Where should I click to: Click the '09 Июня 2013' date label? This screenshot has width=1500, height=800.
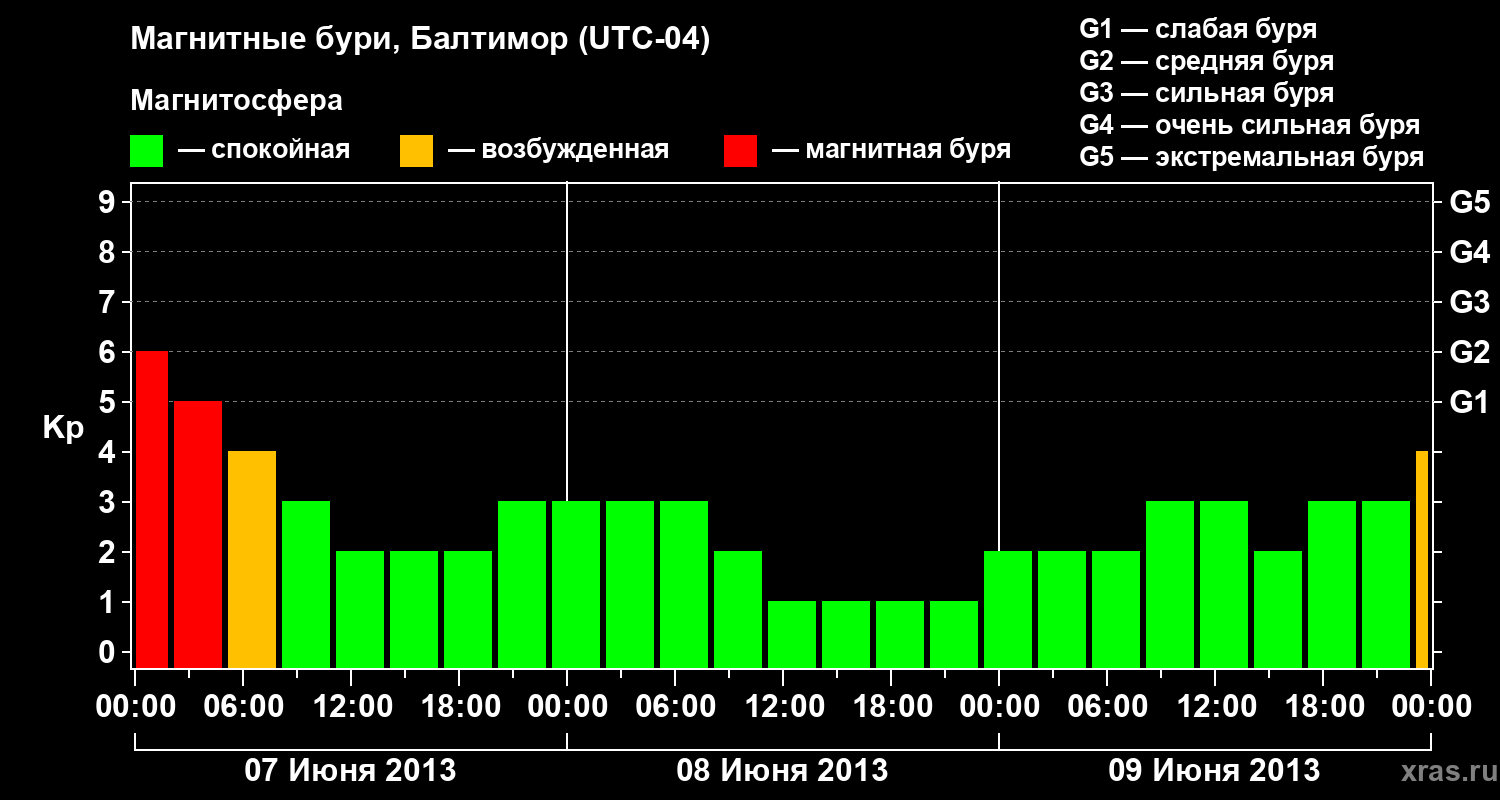pos(1214,770)
